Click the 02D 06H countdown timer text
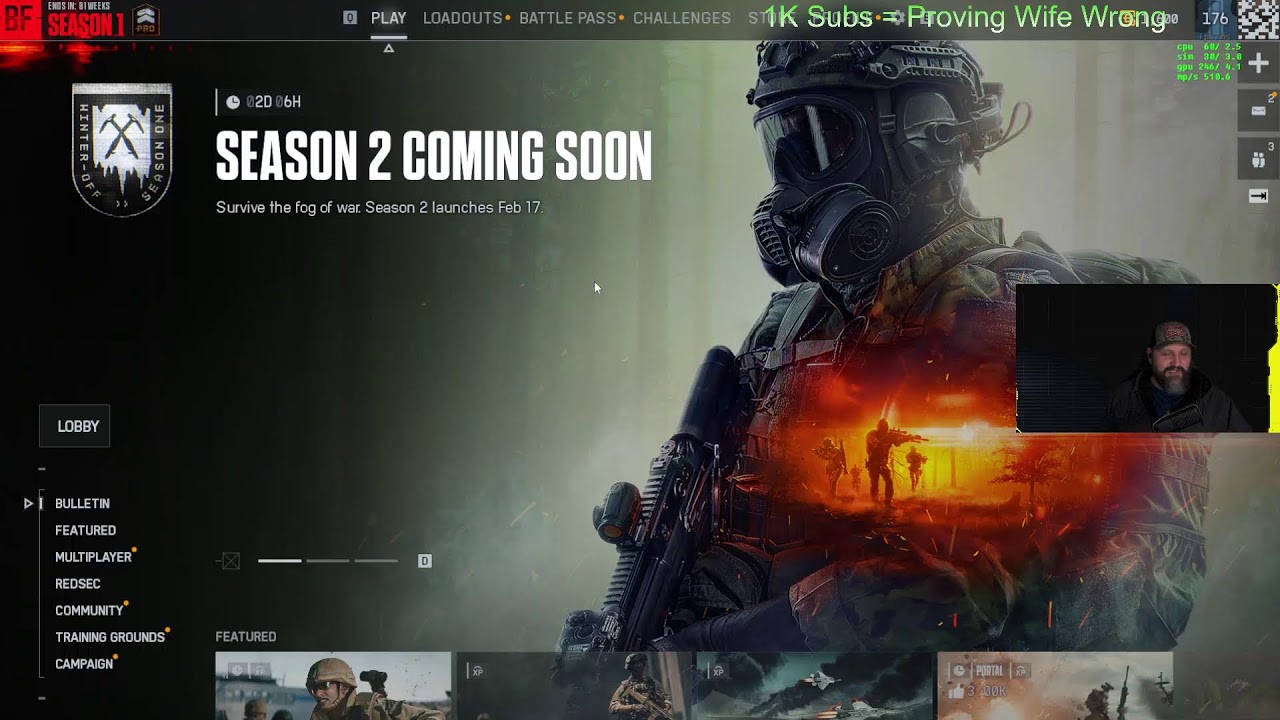 (273, 102)
